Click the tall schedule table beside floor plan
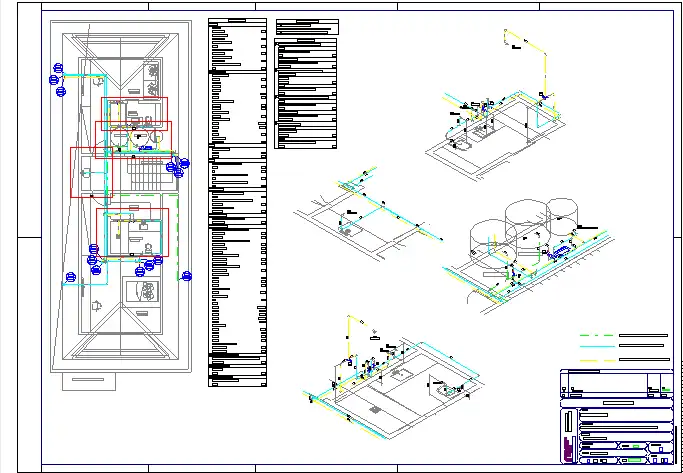The width and height of the screenshot is (683, 473). click(x=237, y=200)
